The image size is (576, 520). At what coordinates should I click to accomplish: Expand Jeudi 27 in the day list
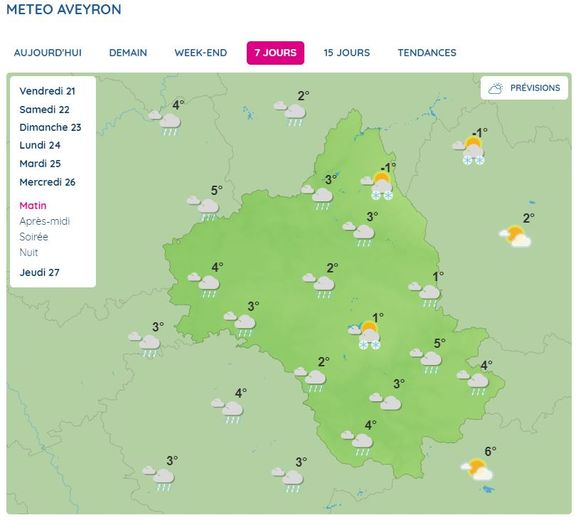click(39, 272)
